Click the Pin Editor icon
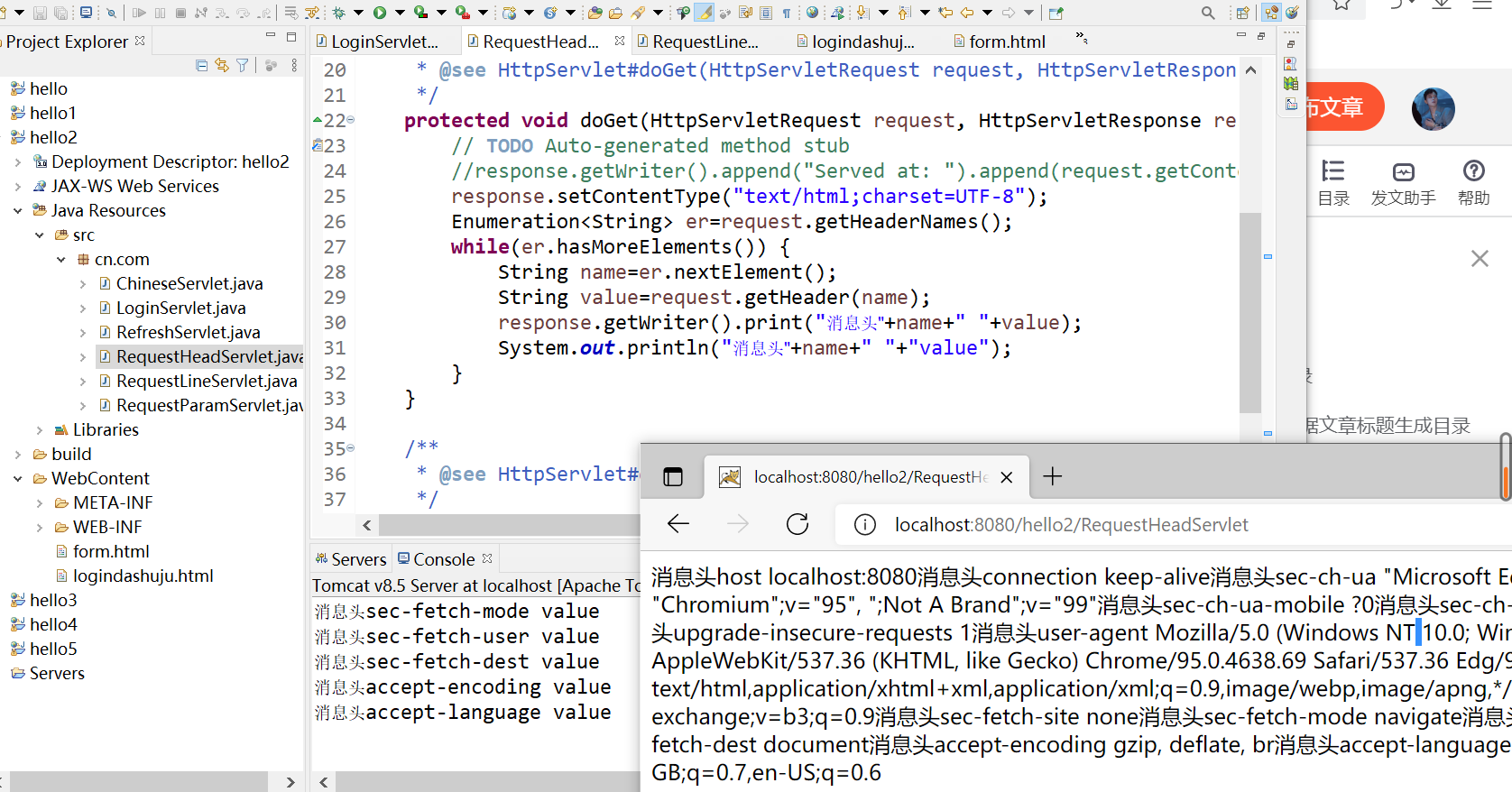This screenshot has height=792, width=1512. point(1056,13)
